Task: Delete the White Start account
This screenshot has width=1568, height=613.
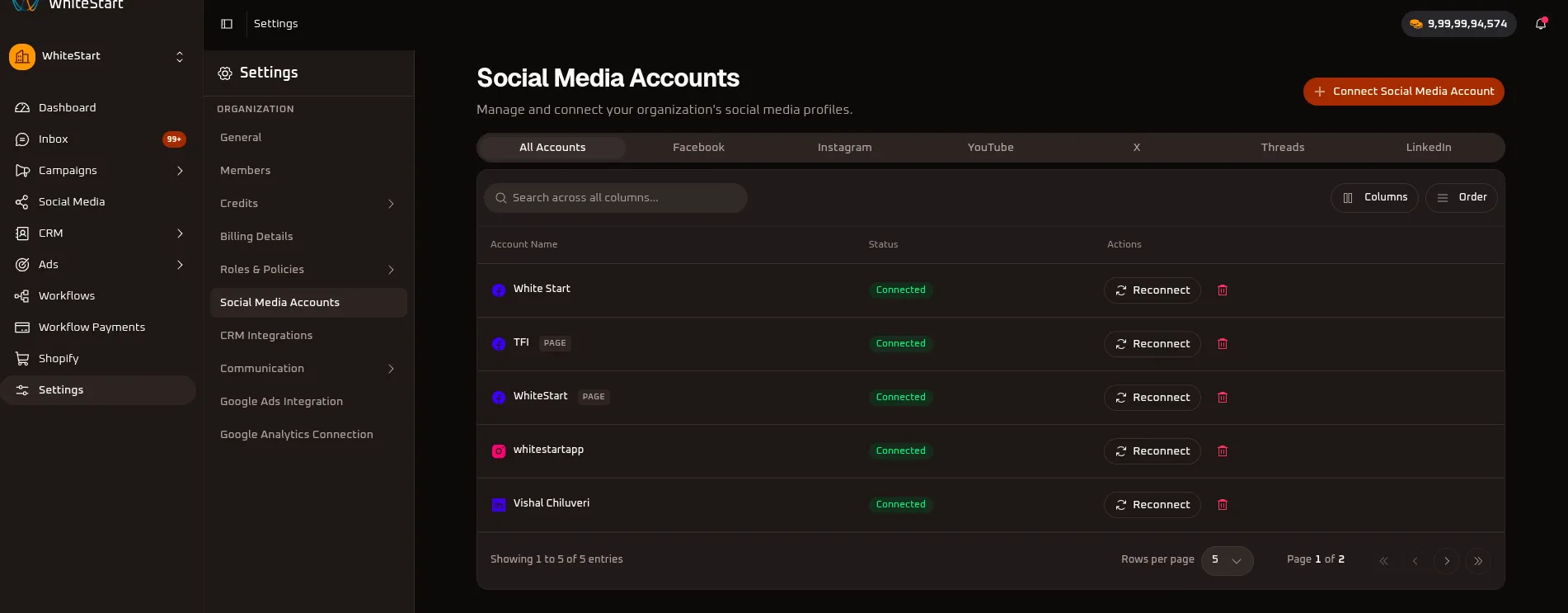Action: (x=1223, y=290)
